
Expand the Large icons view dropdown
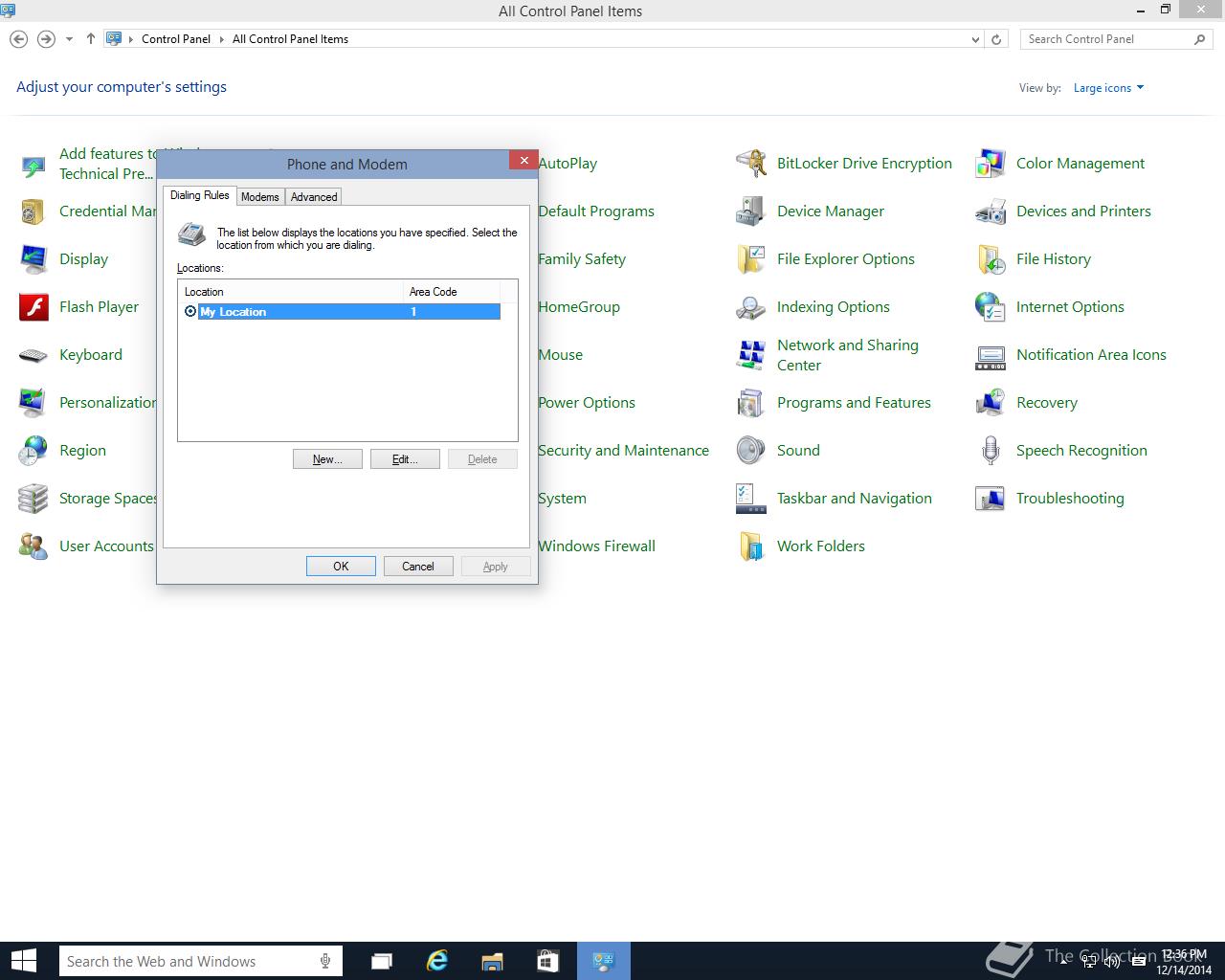[1108, 88]
